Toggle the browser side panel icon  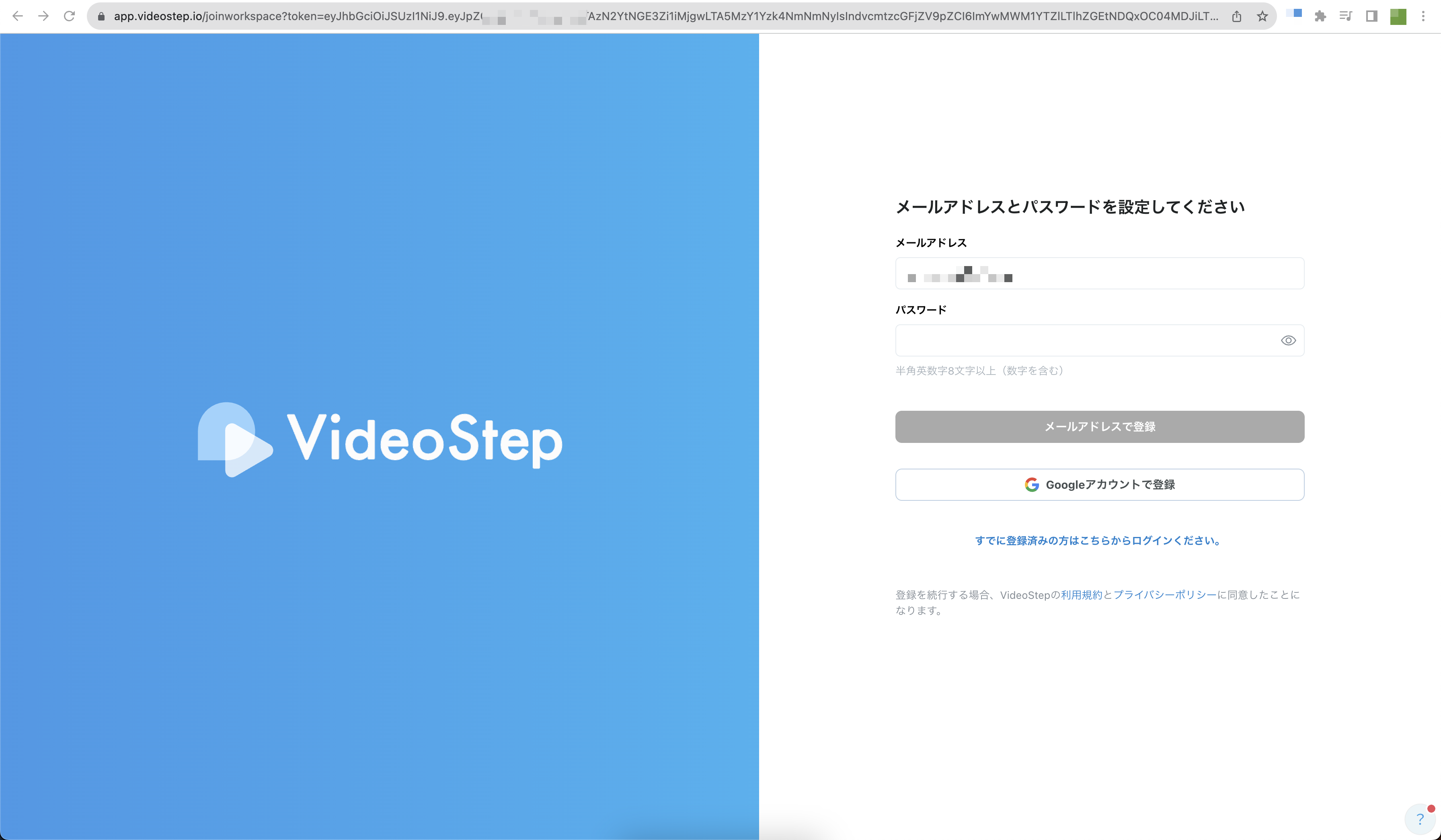click(1371, 16)
